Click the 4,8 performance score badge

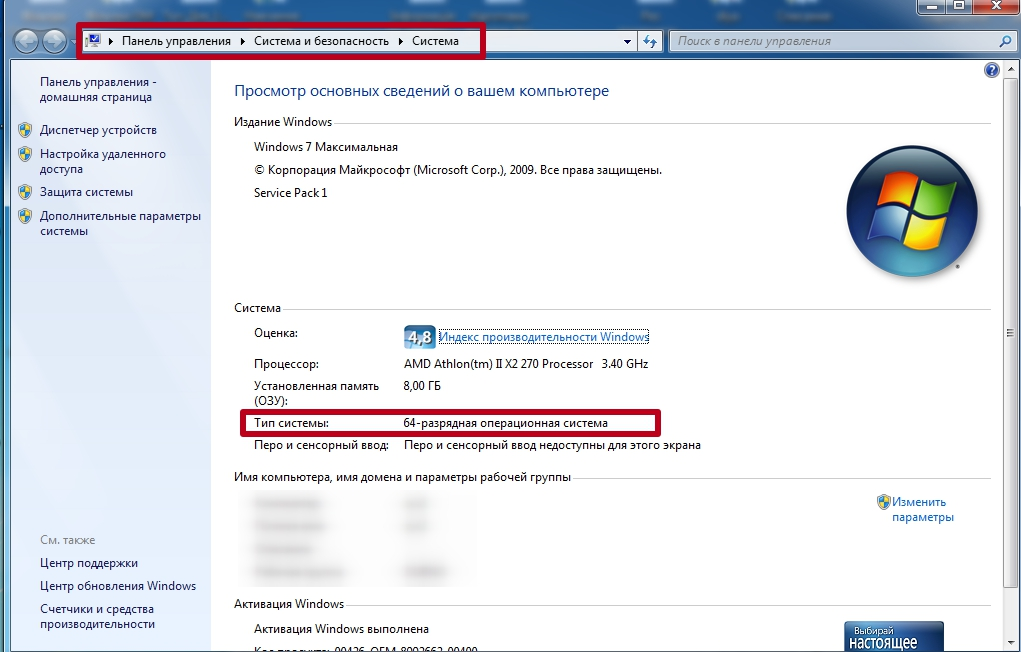419,337
